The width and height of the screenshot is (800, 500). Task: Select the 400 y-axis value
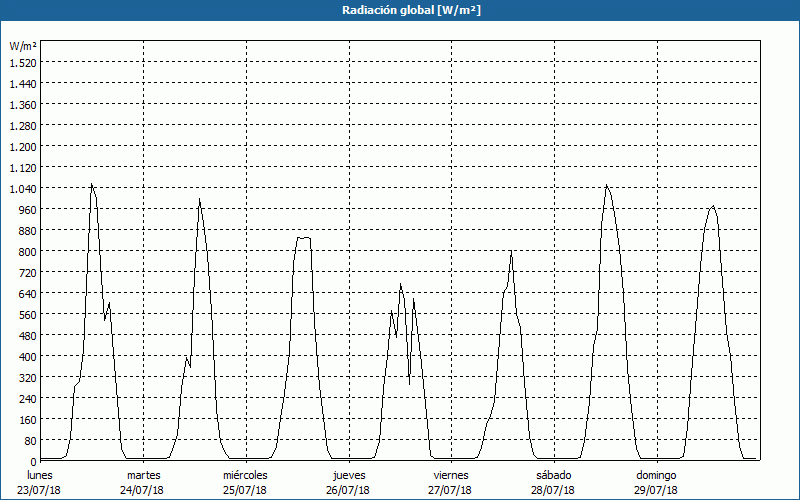[x=28, y=357]
